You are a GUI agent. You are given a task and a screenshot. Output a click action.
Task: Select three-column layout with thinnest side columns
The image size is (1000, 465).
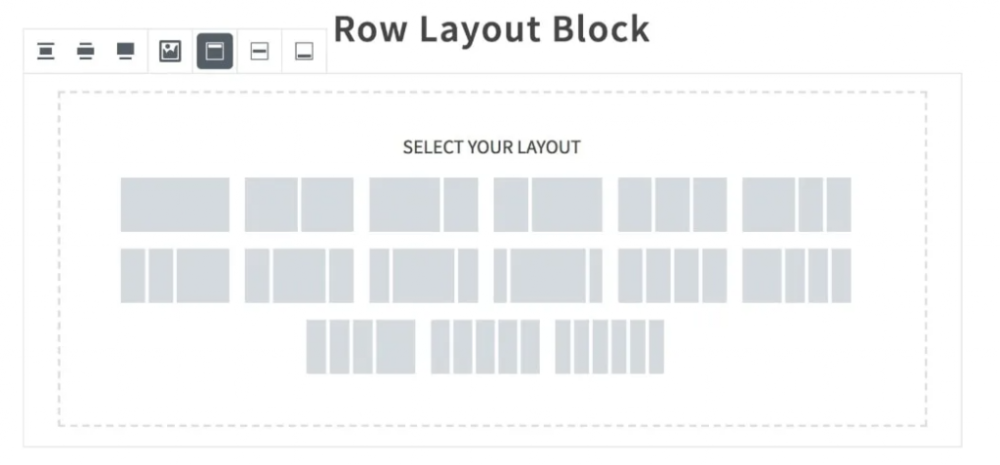coord(547,276)
